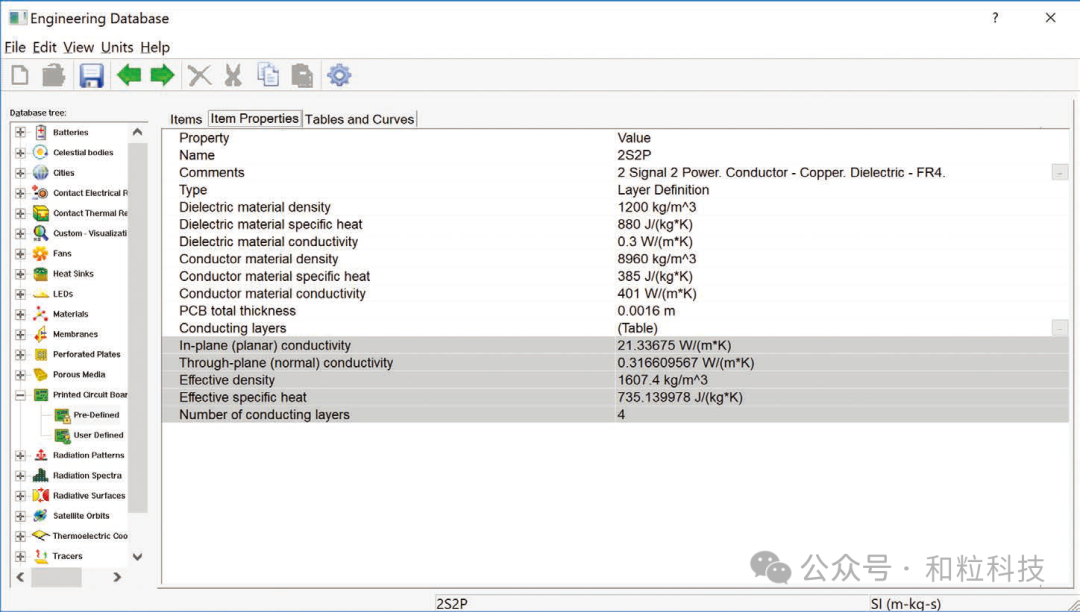Click the tree horizontal scroll right arrow
This screenshot has height=612, width=1080.
tap(117, 577)
